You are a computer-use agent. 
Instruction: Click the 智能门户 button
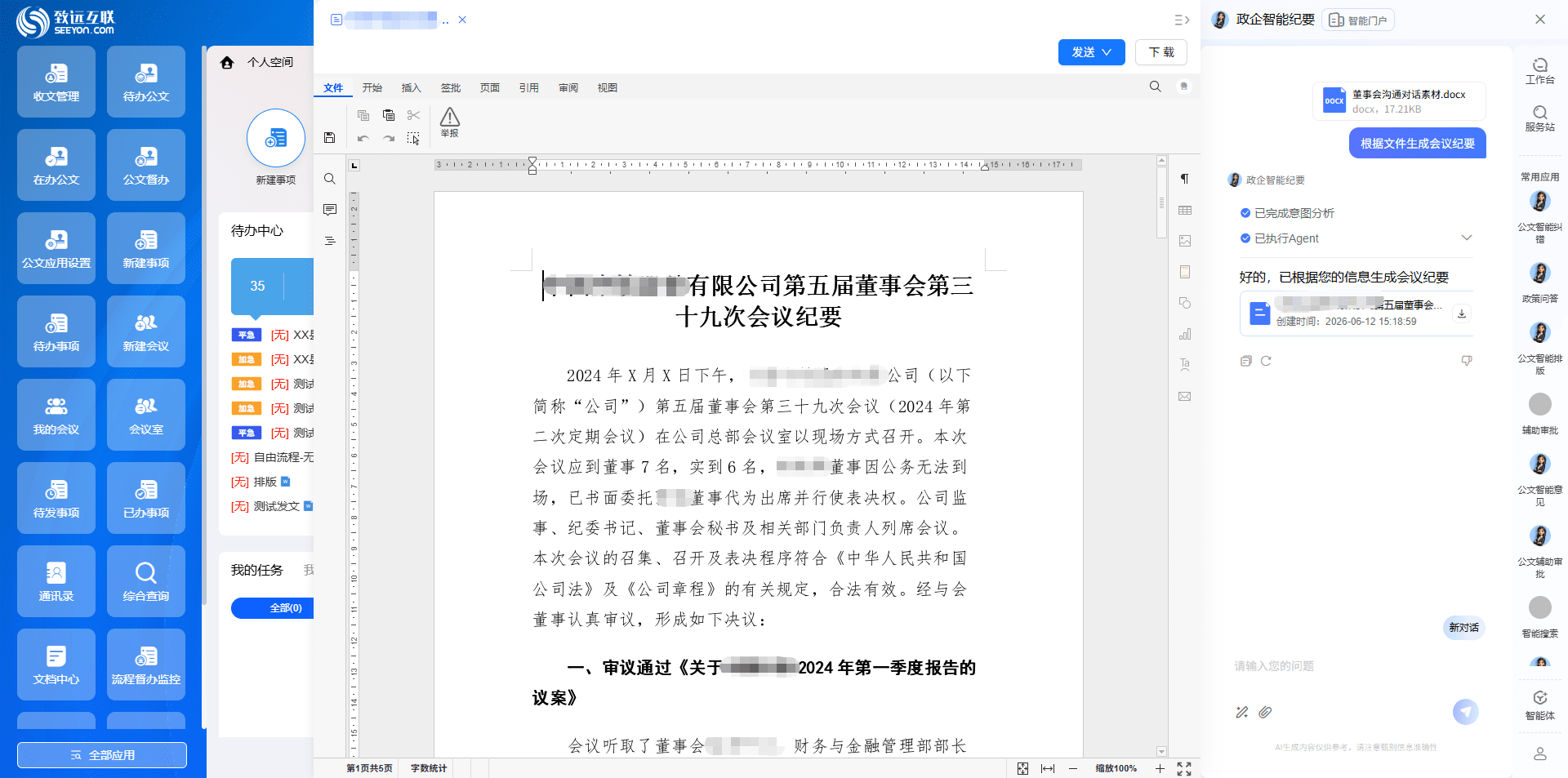tap(1358, 20)
